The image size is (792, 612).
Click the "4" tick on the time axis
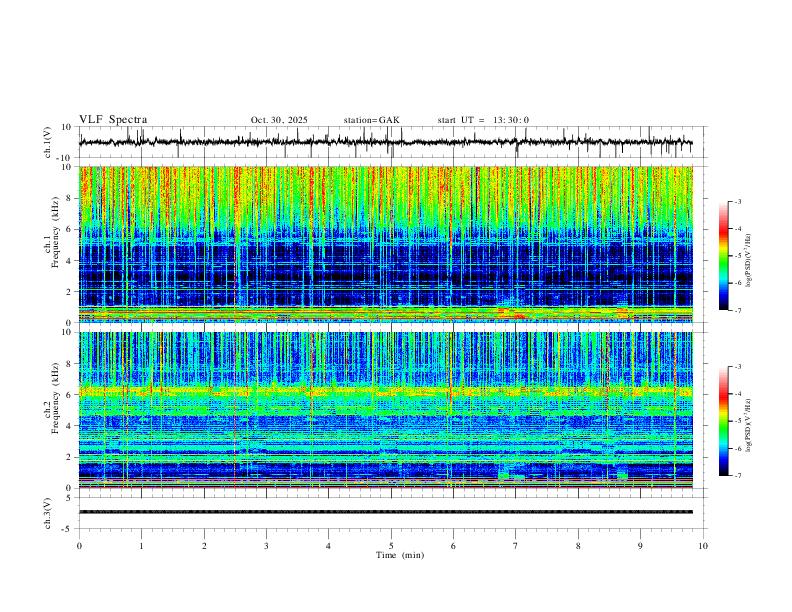(328, 546)
